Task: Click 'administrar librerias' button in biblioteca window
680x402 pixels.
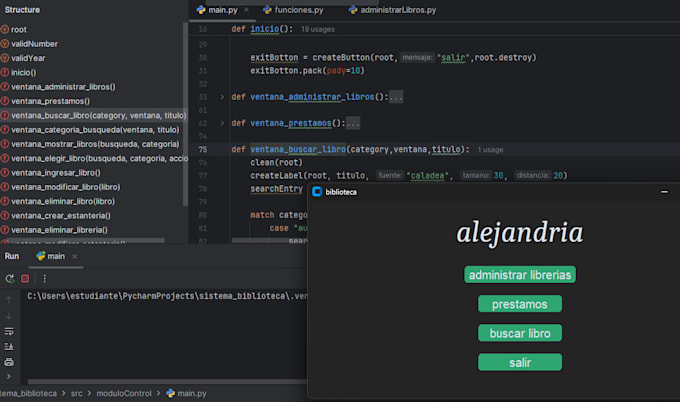Action: pos(520,275)
